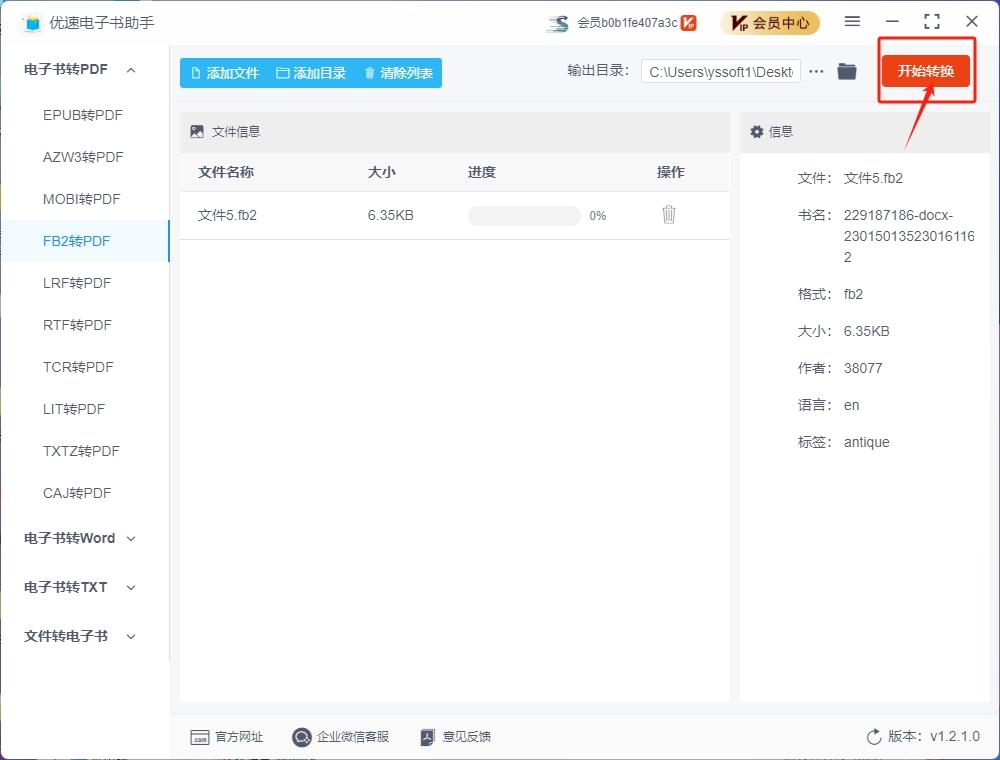Click the 官方网址 website icon

coord(200,738)
